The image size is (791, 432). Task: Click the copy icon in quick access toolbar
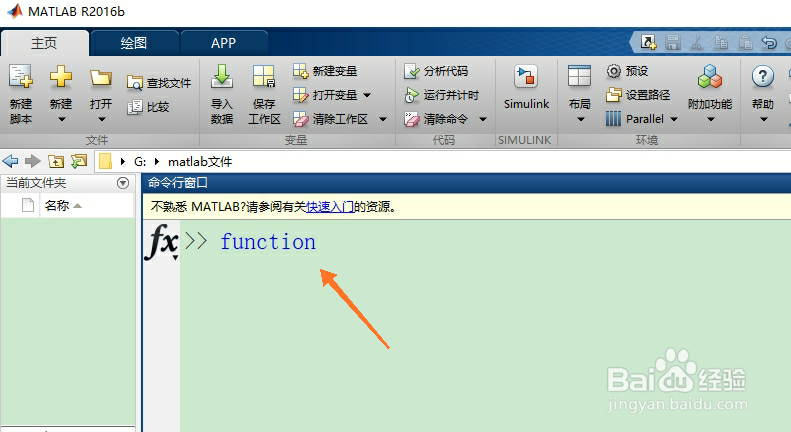721,42
